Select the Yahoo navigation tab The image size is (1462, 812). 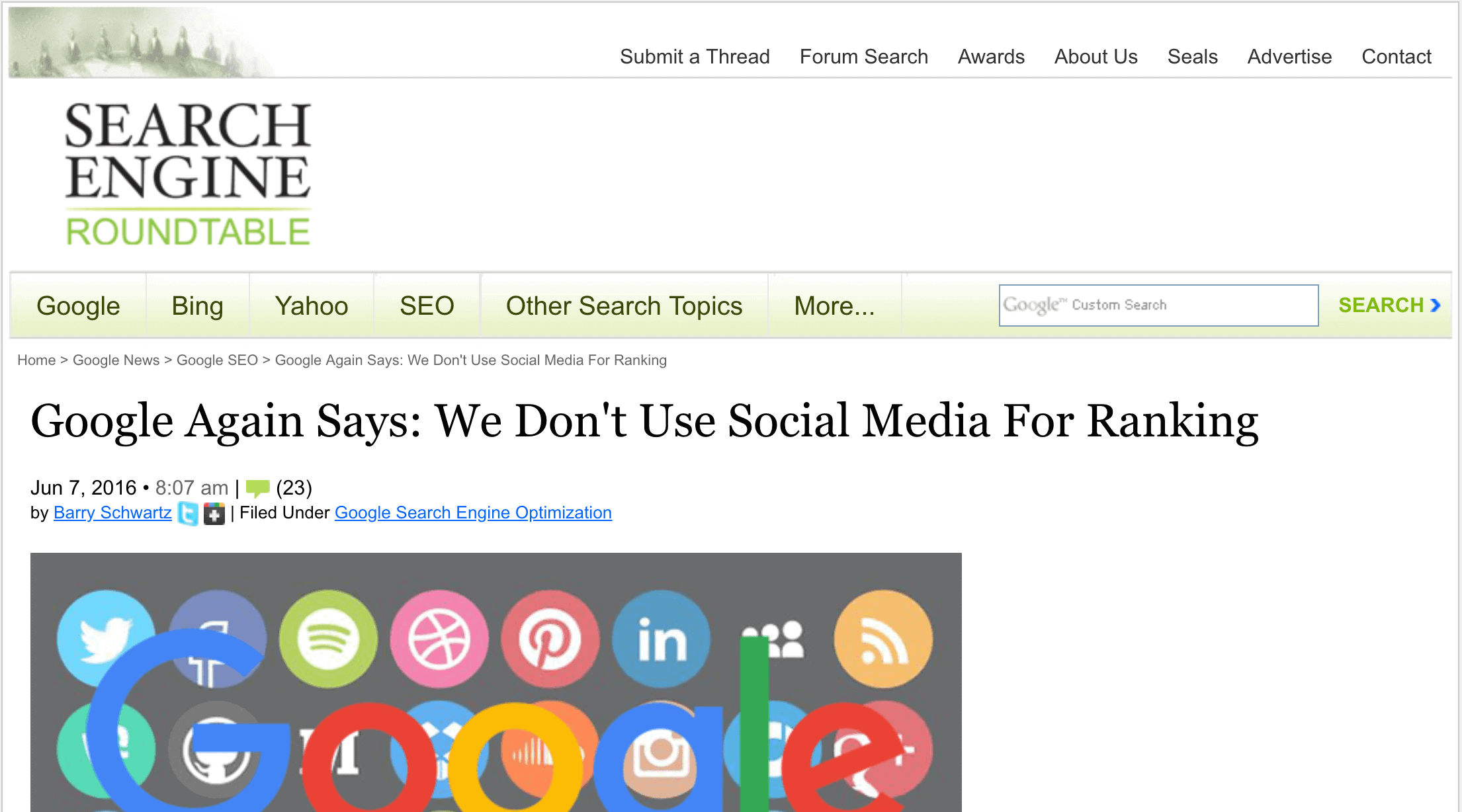[312, 306]
